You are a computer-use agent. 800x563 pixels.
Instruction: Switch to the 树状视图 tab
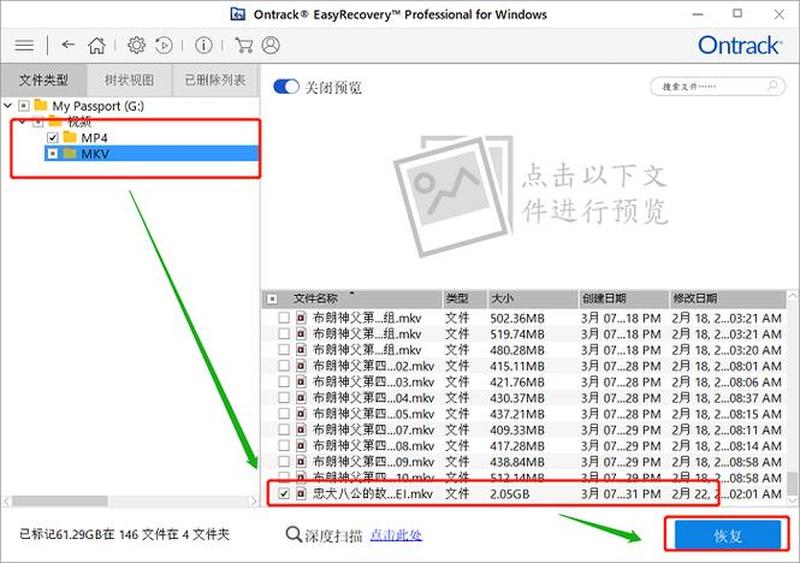(x=129, y=80)
